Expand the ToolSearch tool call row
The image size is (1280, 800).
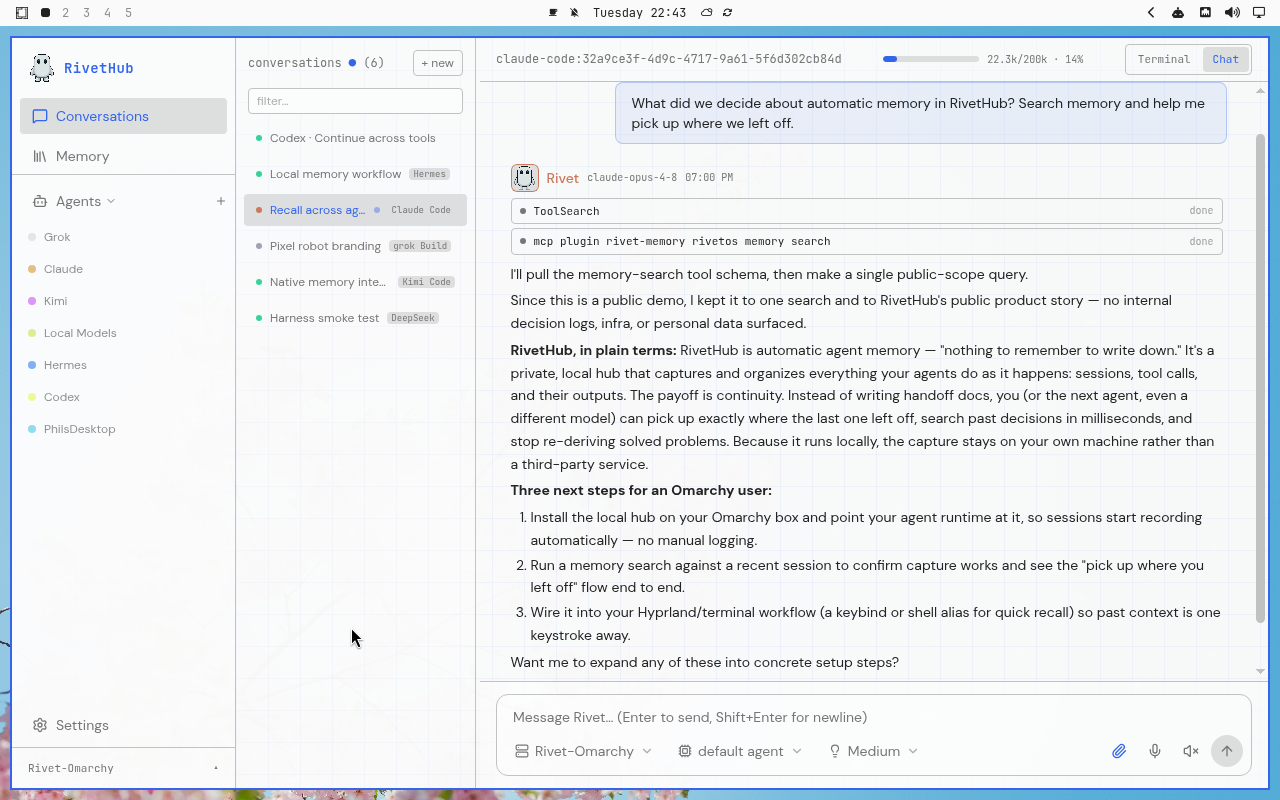click(x=866, y=211)
